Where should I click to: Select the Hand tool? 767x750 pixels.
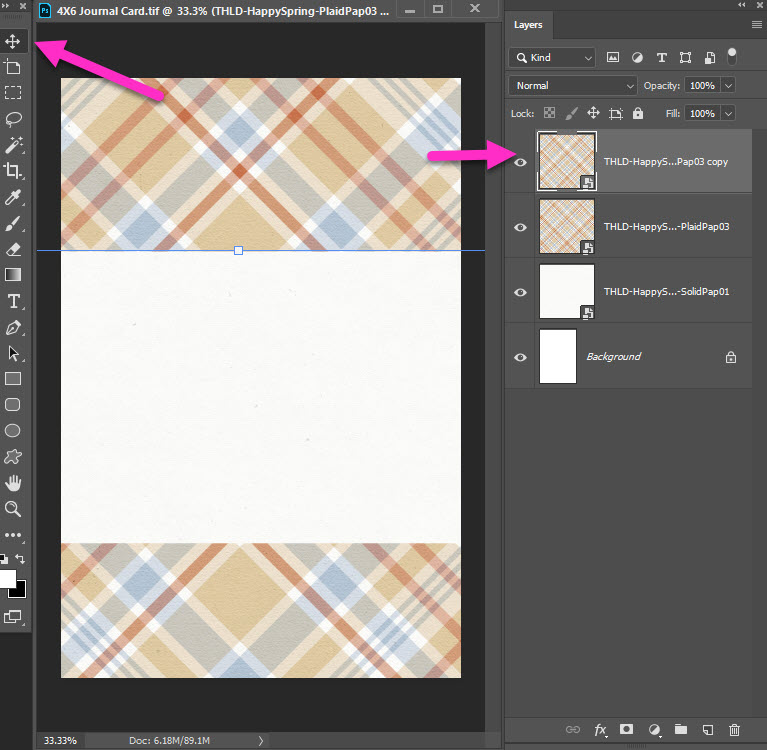[13, 483]
